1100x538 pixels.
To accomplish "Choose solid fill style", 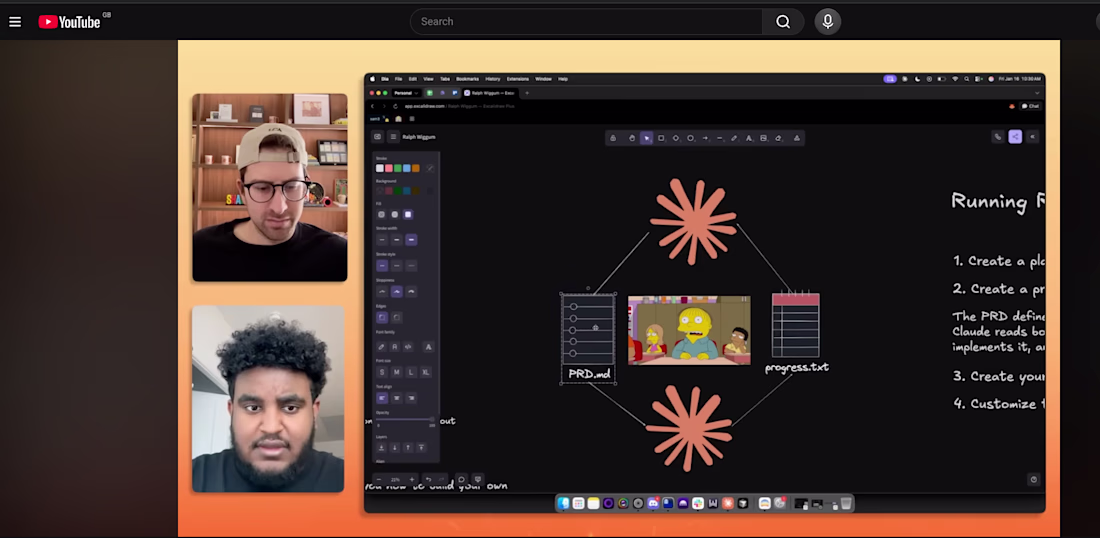I will pos(408,215).
